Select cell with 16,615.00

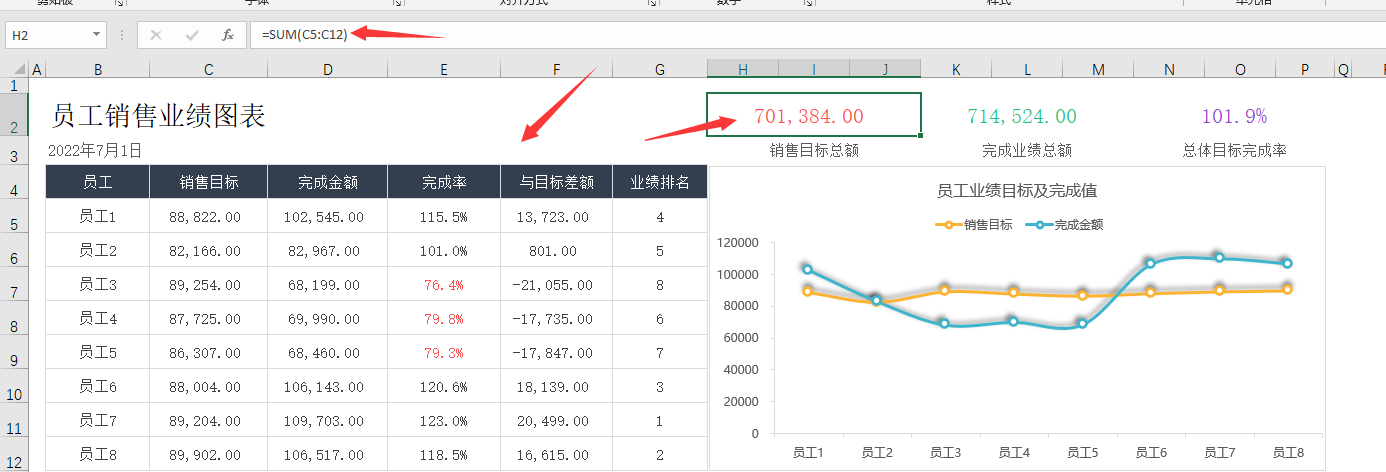[x=556, y=455]
